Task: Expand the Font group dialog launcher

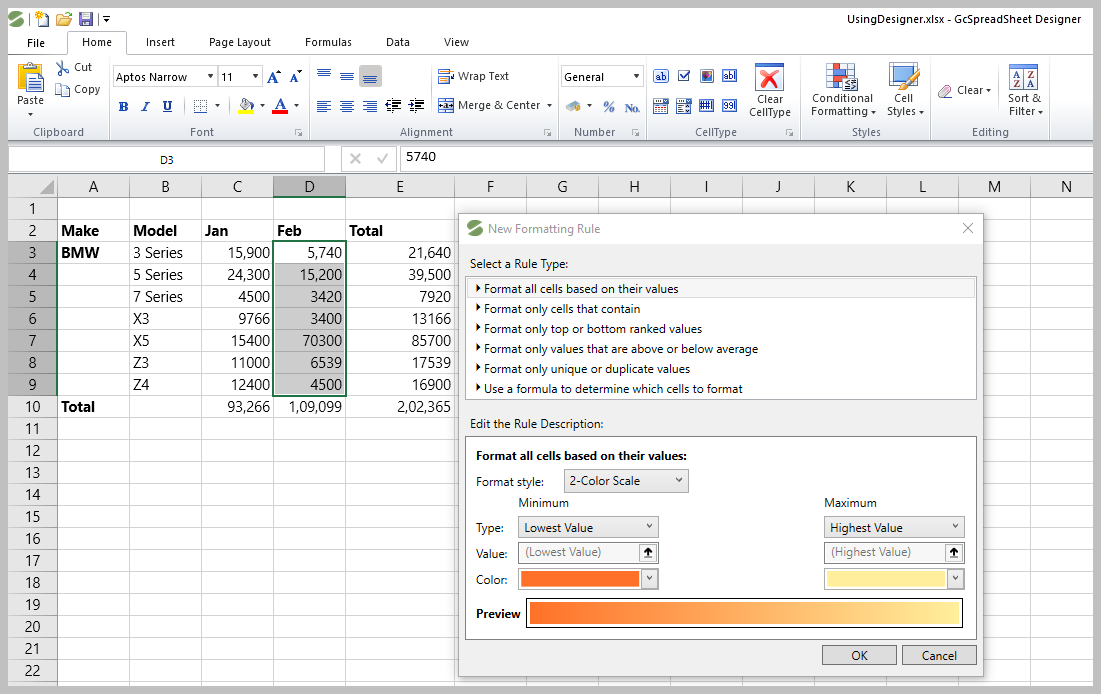Action: pos(298,133)
